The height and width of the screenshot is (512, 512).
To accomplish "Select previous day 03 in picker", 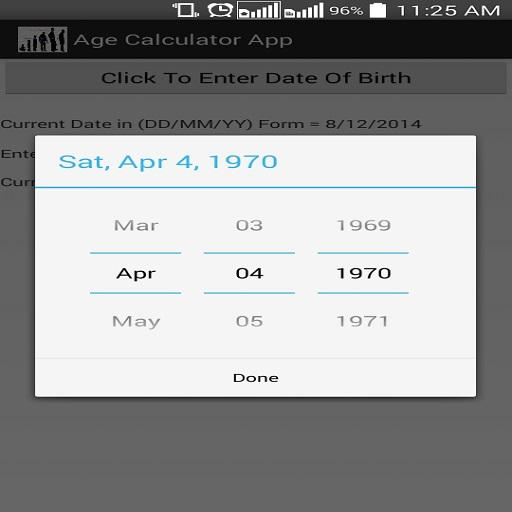I will [x=249, y=225].
